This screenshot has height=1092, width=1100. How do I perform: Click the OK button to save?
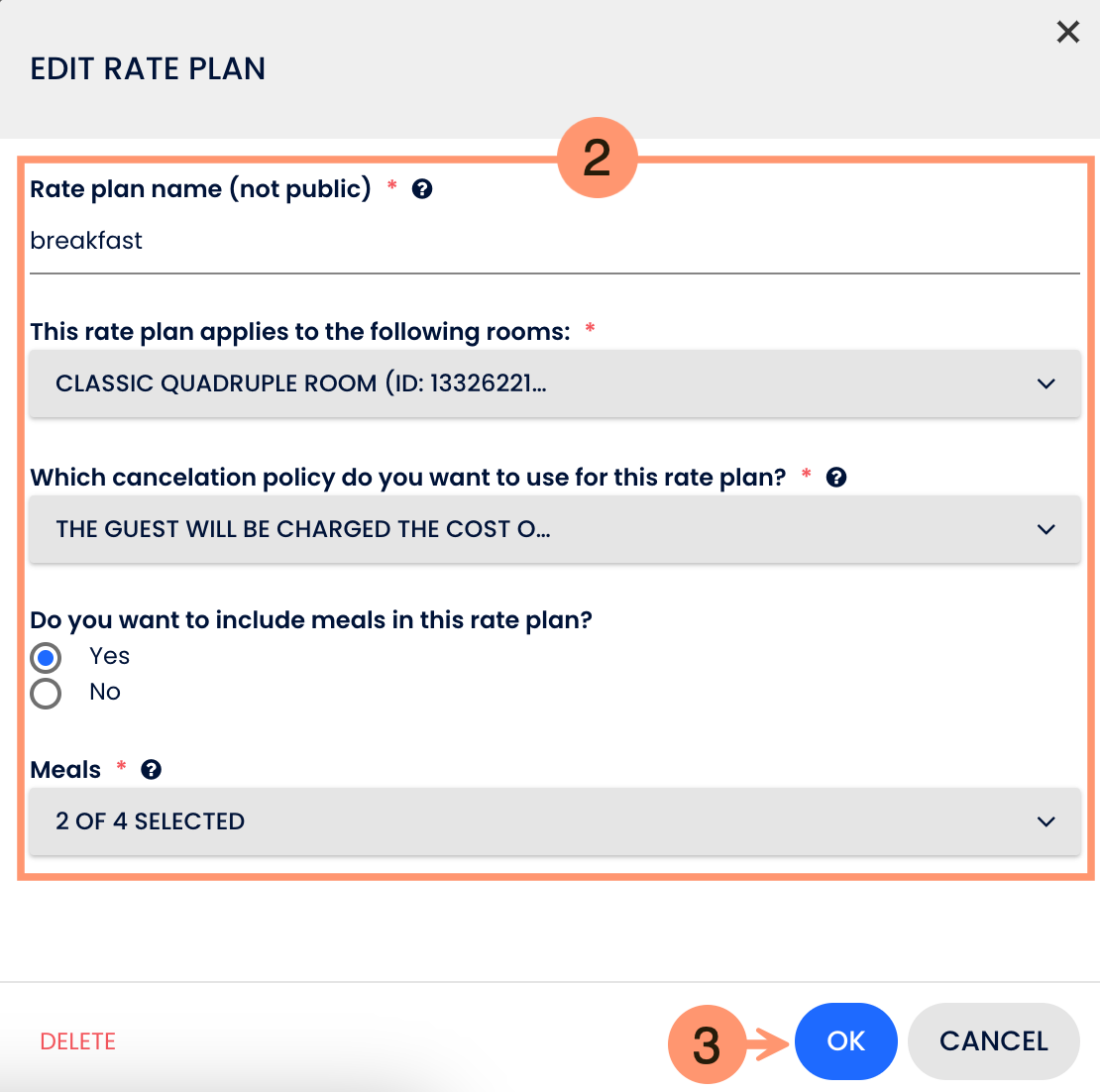tap(845, 1040)
